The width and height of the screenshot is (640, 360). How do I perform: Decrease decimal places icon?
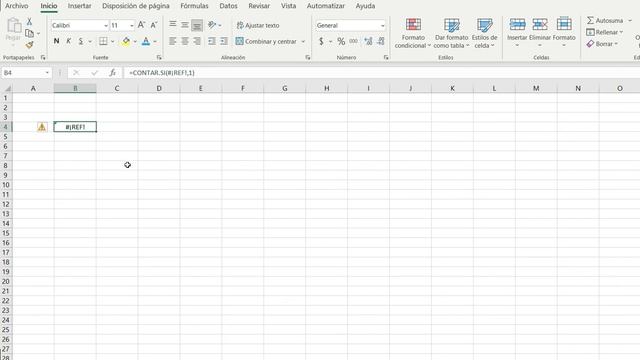coord(381,41)
